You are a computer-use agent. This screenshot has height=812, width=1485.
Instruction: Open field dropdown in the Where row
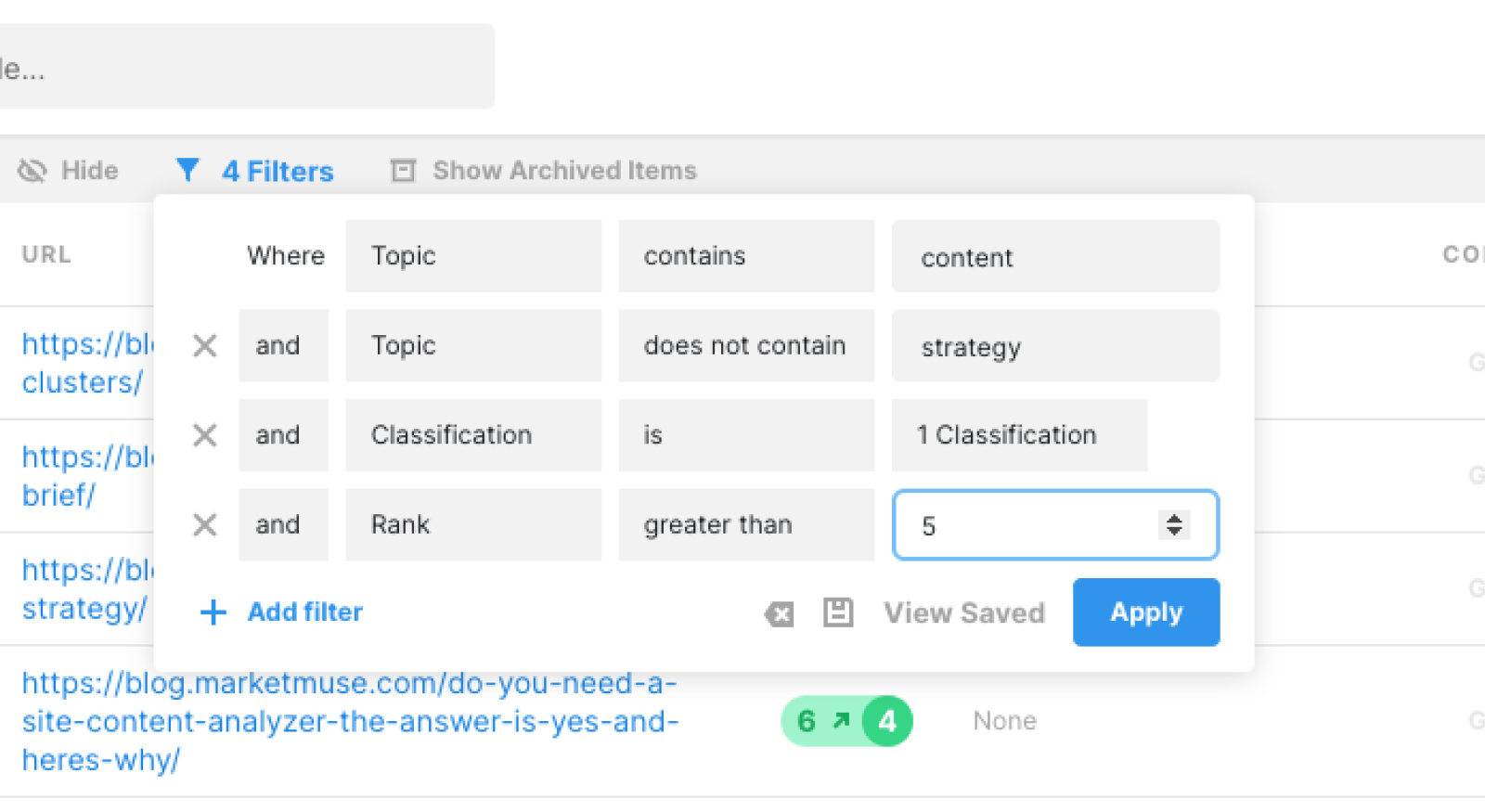(x=473, y=256)
